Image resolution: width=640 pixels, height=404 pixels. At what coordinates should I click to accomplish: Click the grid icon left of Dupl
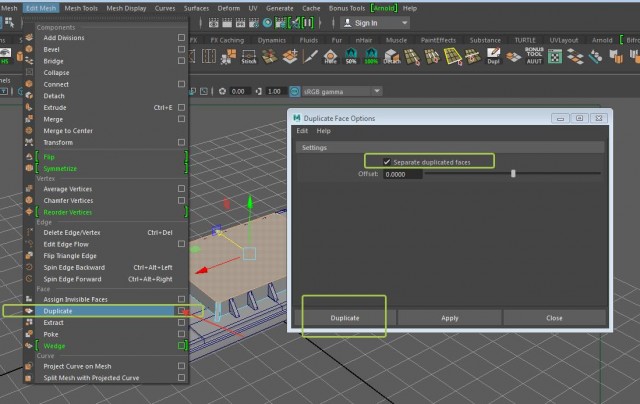point(473,57)
